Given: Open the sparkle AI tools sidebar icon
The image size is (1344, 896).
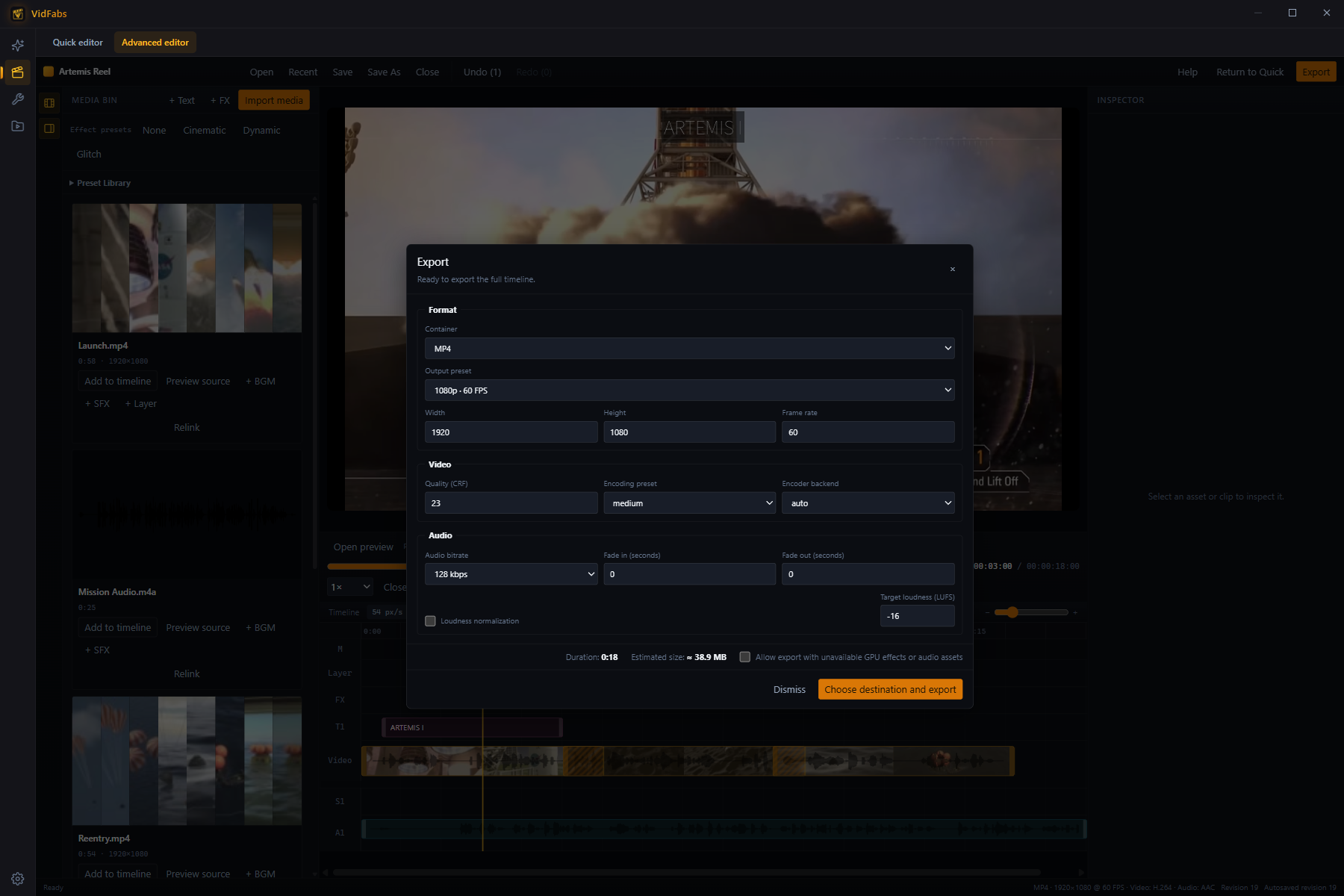Looking at the screenshot, I should click(18, 46).
